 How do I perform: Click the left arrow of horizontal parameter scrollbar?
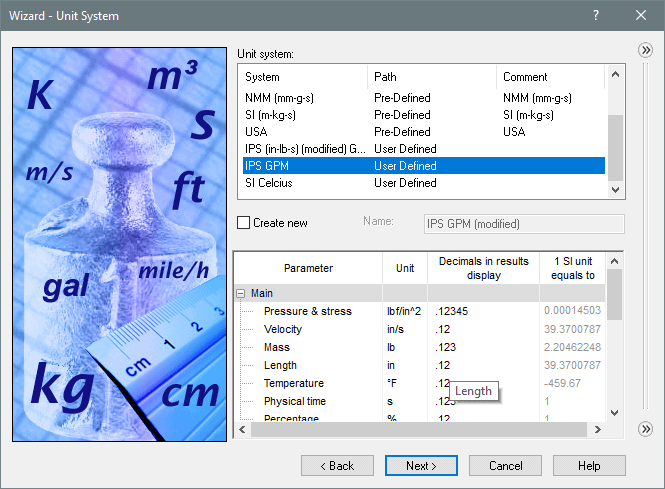242,430
